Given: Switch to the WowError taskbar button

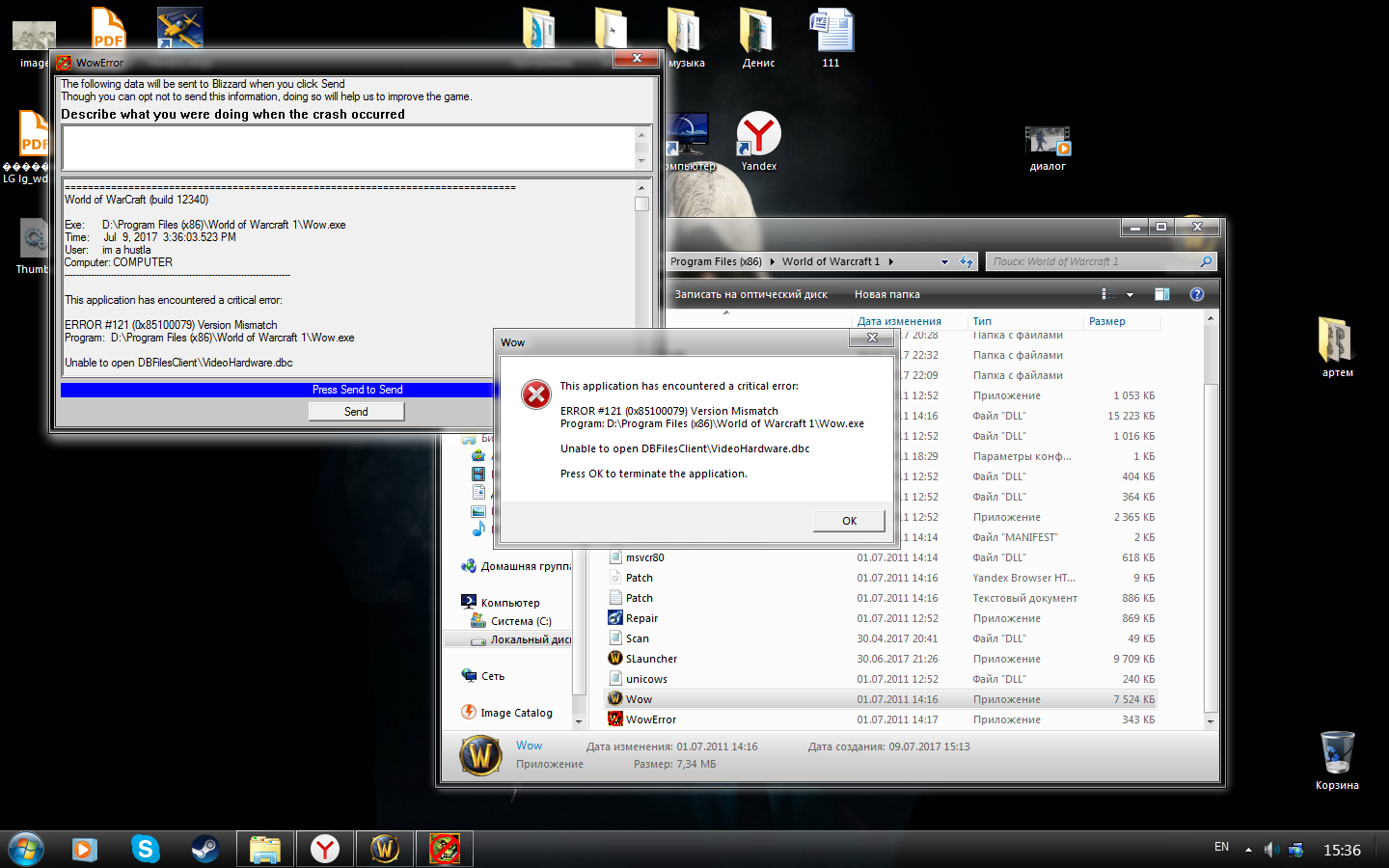Looking at the screenshot, I should 445,849.
